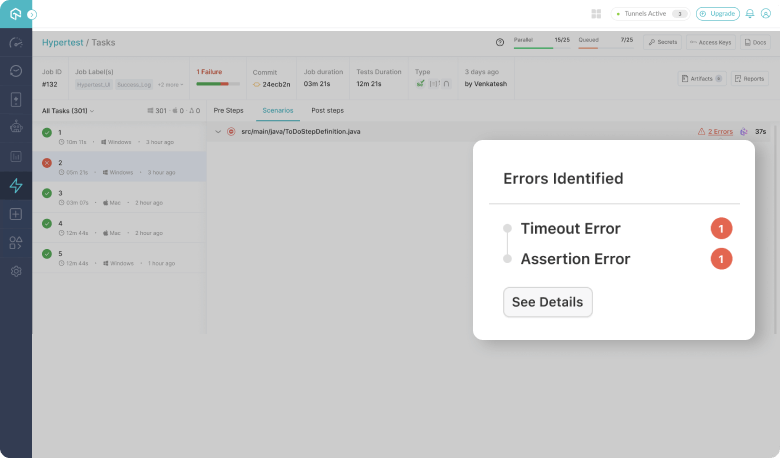The height and width of the screenshot is (458, 780).
Task: Open the All Tasks (301) dropdown
Action: tap(68, 111)
